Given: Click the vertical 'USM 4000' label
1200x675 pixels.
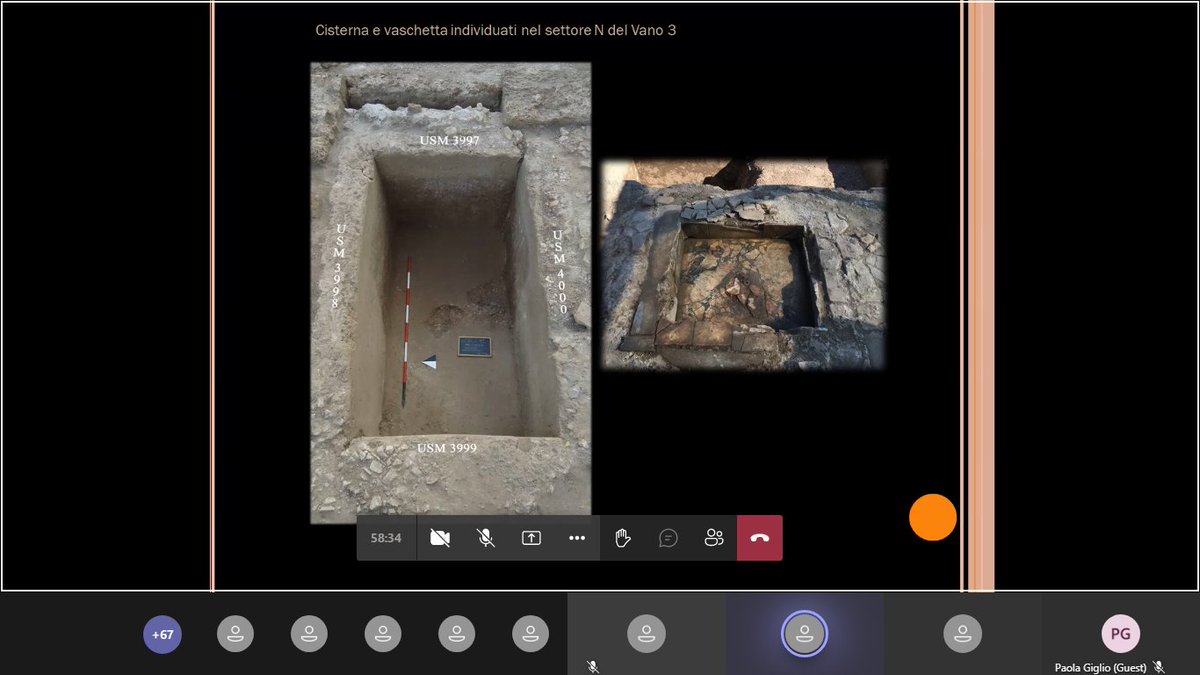Looking at the screenshot, I should [561, 272].
